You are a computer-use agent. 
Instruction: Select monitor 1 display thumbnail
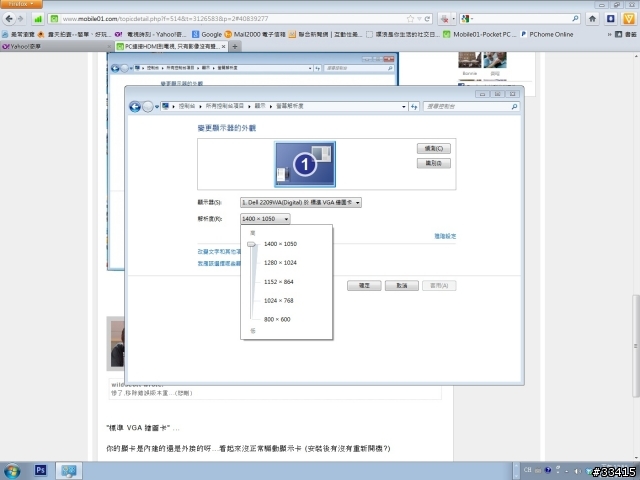coord(305,164)
